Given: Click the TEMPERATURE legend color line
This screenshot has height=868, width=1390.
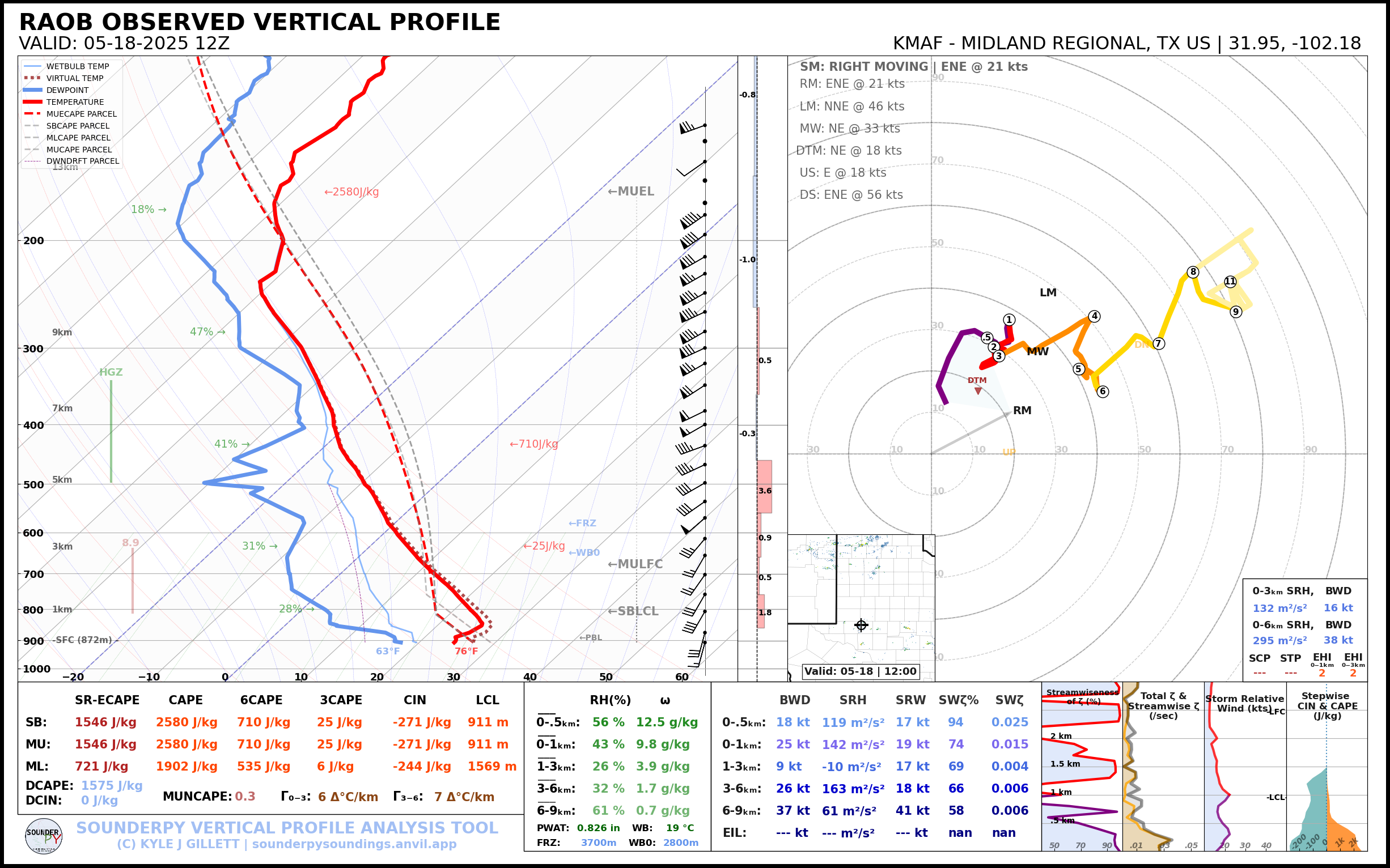Looking at the screenshot, I should pos(32,102).
